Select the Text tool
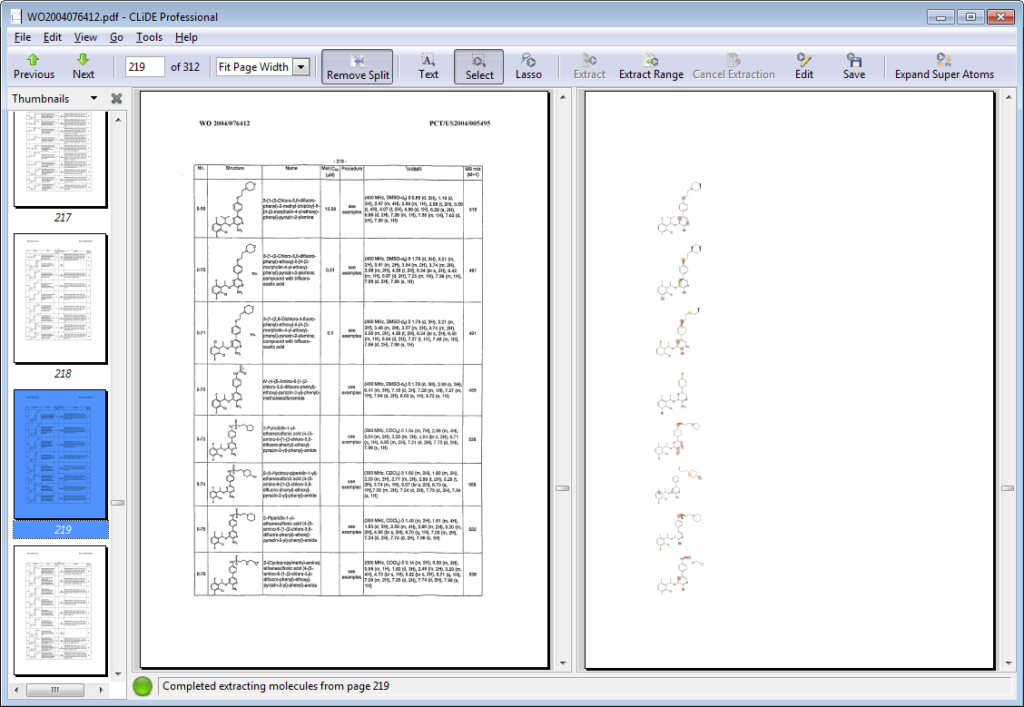Image resolution: width=1024 pixels, height=707 pixels. (428, 66)
